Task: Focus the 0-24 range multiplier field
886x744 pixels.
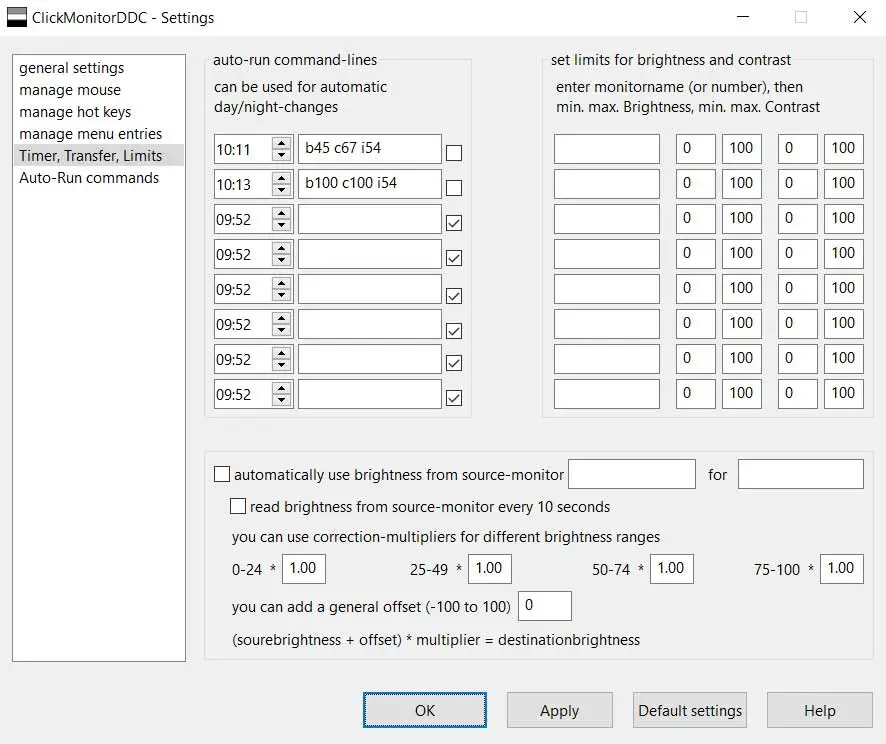Action: click(303, 568)
